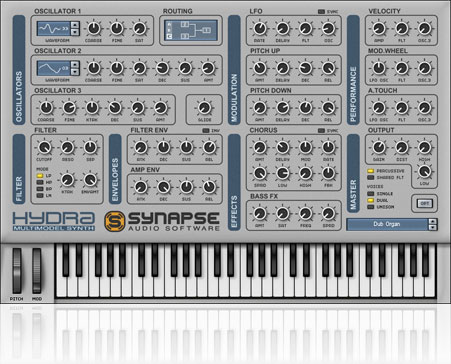
Task: Click the LFO Rate knob
Action: tap(260, 29)
